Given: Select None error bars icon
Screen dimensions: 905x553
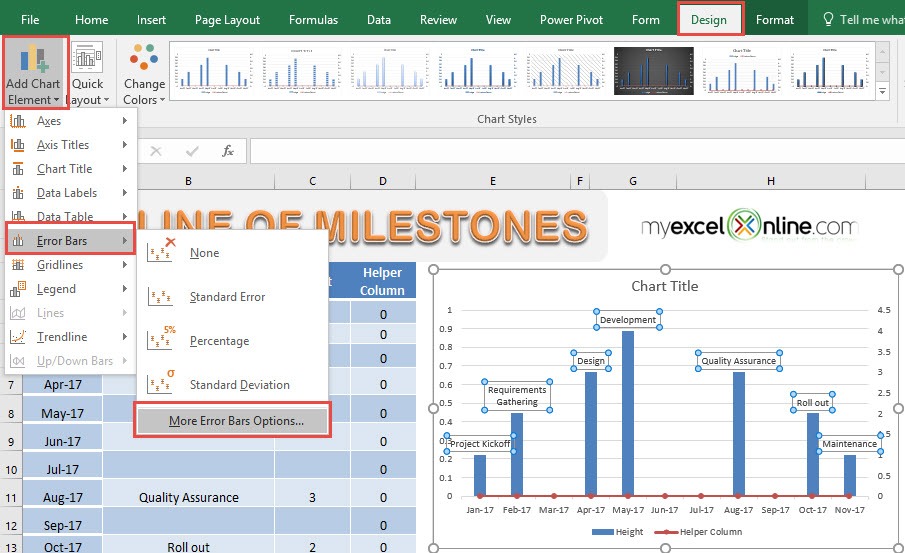Looking at the screenshot, I should coord(161,252).
